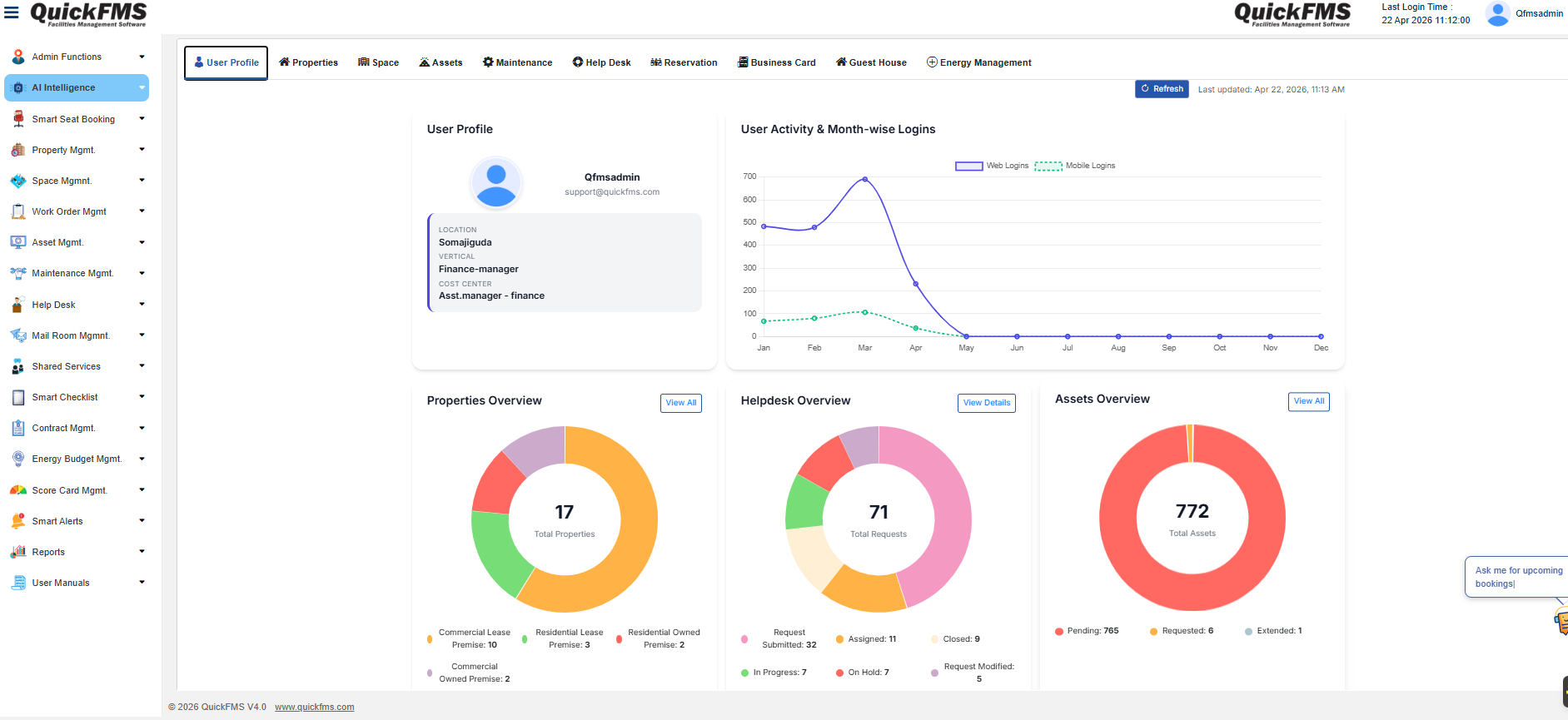Click the Energy Budget Mgmt. bulb icon
Viewport: 1568px width, 720px height.
18,459
